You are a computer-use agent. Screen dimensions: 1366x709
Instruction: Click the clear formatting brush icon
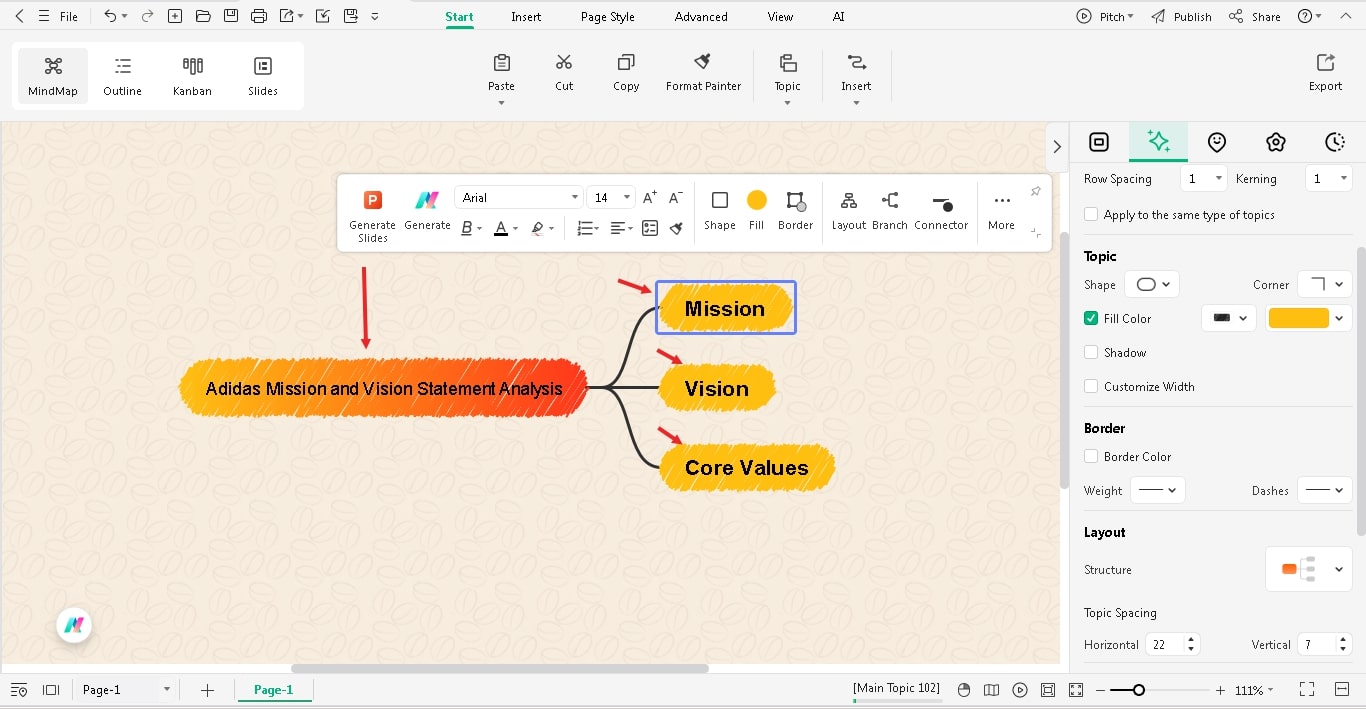676,228
